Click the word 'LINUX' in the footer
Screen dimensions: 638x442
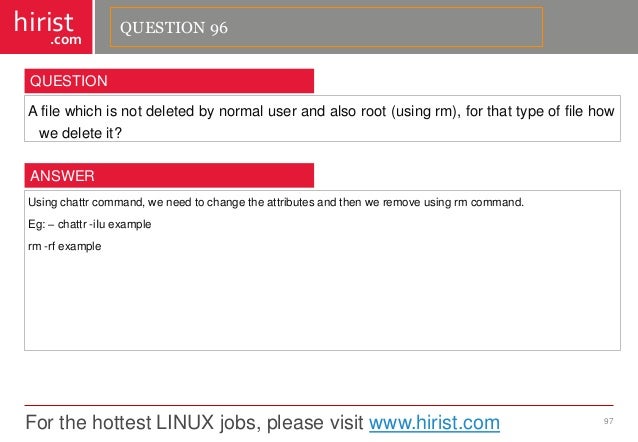[185, 422]
